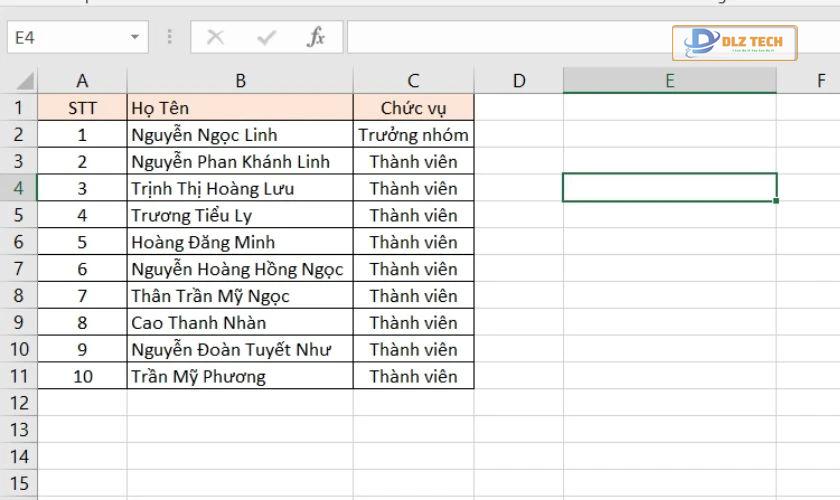Click the Chức vụ header cell
The image size is (840, 500).
point(414,108)
